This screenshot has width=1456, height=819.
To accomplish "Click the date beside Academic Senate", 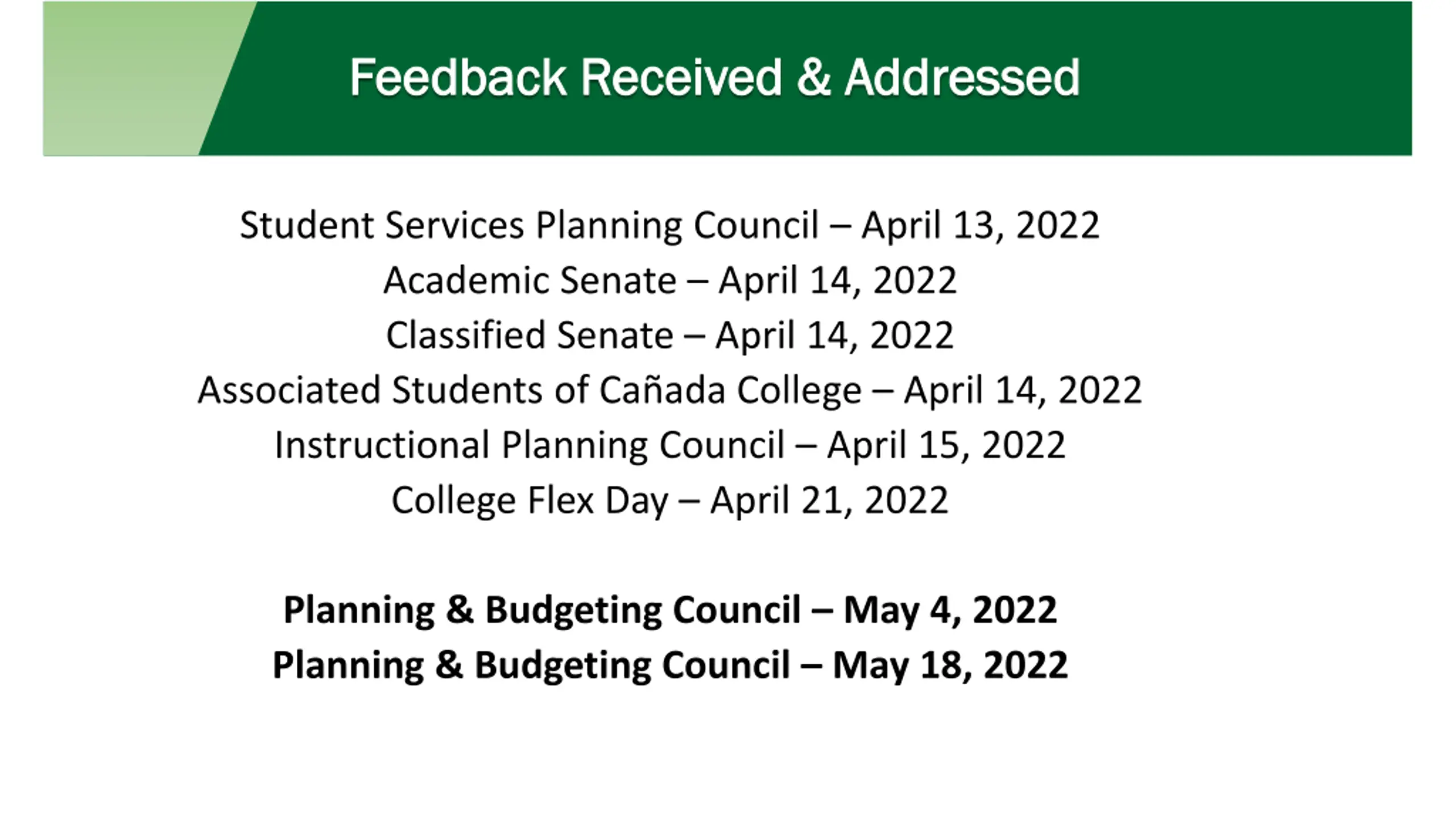I will (x=837, y=280).
